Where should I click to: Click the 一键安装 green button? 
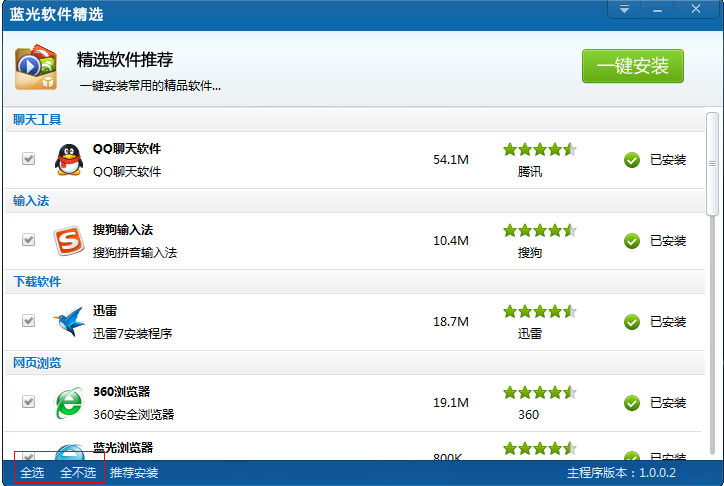(x=633, y=66)
